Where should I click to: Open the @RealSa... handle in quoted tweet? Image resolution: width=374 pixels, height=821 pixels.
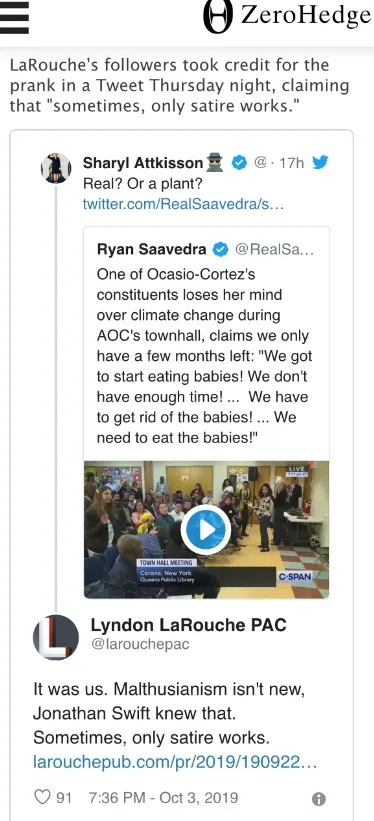[274, 250]
